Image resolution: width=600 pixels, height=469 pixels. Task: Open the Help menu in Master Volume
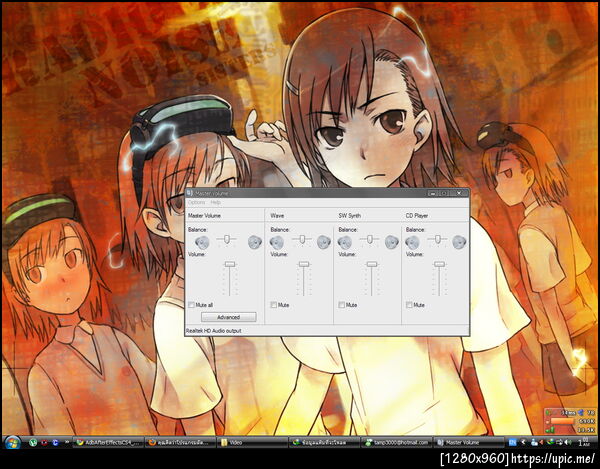(215, 202)
